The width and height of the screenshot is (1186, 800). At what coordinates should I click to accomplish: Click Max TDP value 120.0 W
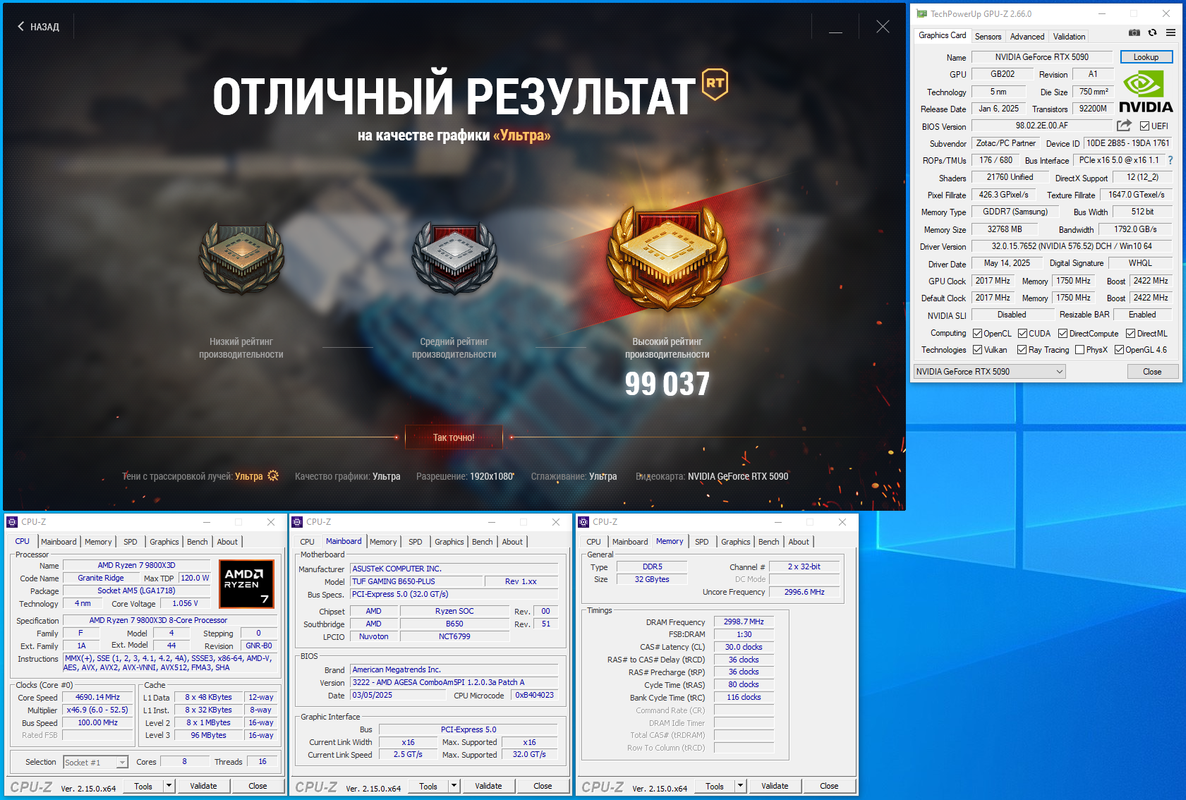[194, 578]
